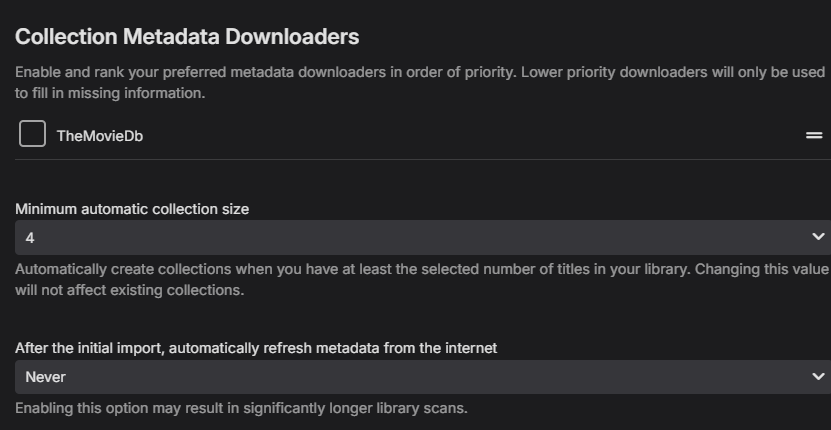Screen dimensions: 831x430
Task: Click the "After the initial import" label
Action: pyautogui.click(x=256, y=348)
